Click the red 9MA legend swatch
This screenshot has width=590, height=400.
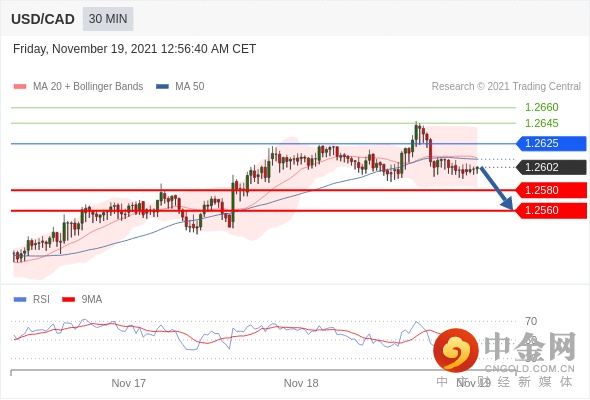(x=68, y=300)
